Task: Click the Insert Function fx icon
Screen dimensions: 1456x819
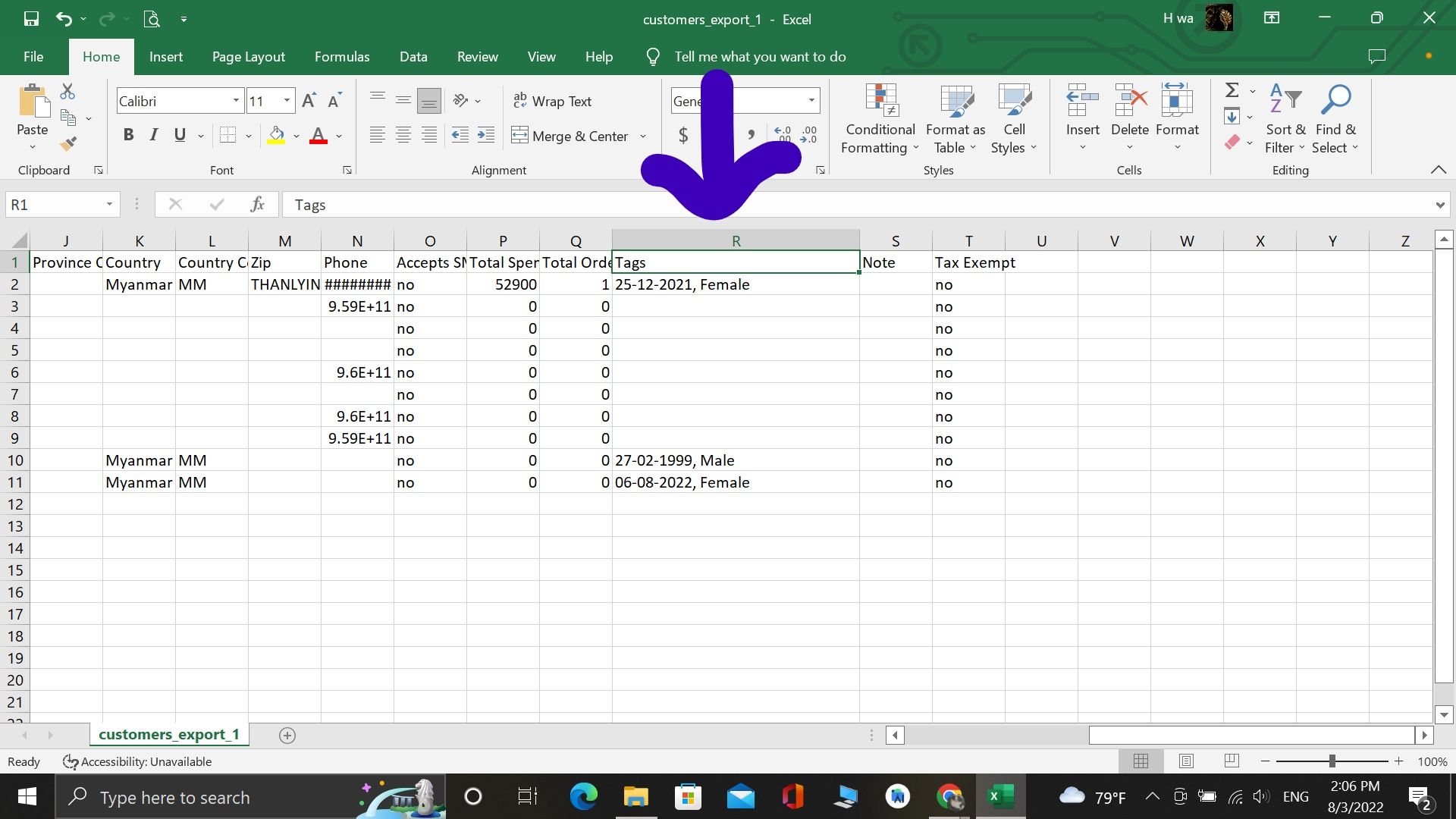Action: pos(257,204)
